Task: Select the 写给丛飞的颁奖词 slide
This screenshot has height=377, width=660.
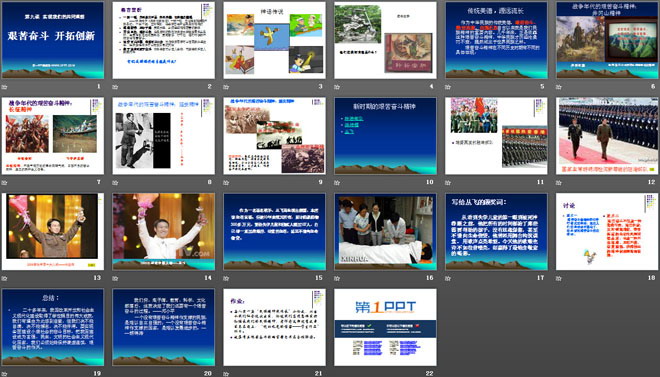Action: [496, 231]
